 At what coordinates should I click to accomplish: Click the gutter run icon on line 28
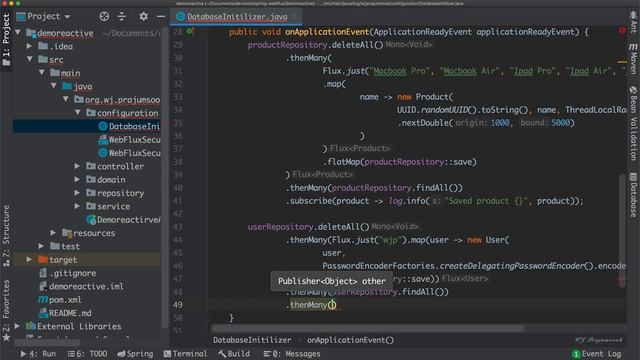190,31
